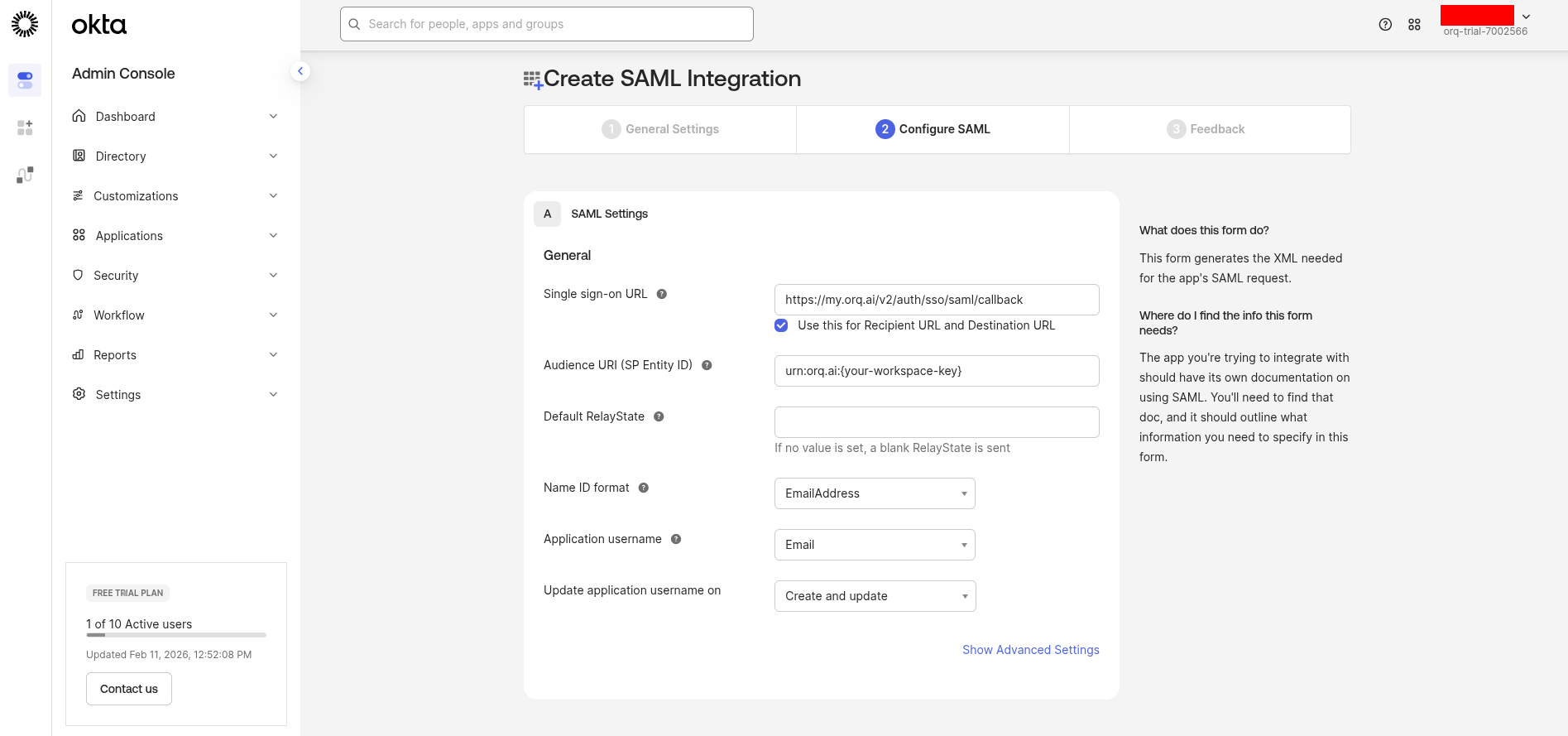Image resolution: width=1568 pixels, height=736 pixels.
Task: Click the Dashboard home icon
Action: point(79,116)
